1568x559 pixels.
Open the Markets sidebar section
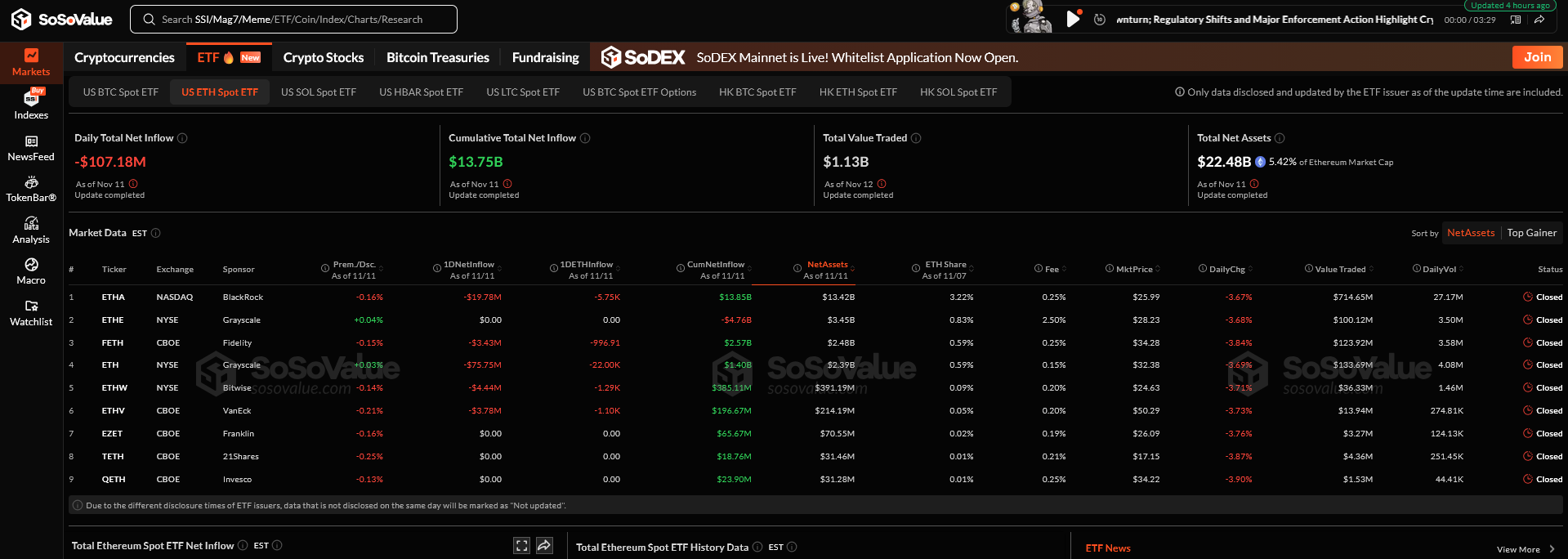31,62
